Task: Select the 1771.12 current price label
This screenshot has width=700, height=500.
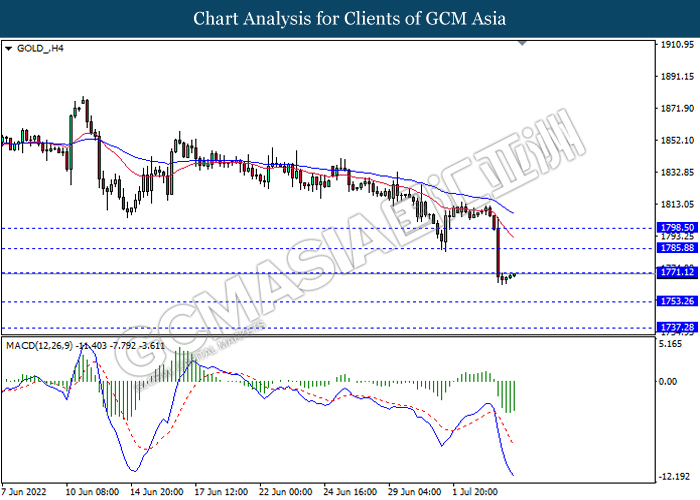Action: coord(677,272)
